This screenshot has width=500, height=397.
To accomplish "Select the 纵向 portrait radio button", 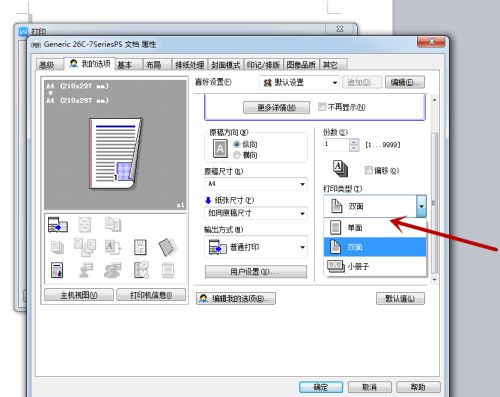I will point(237,144).
